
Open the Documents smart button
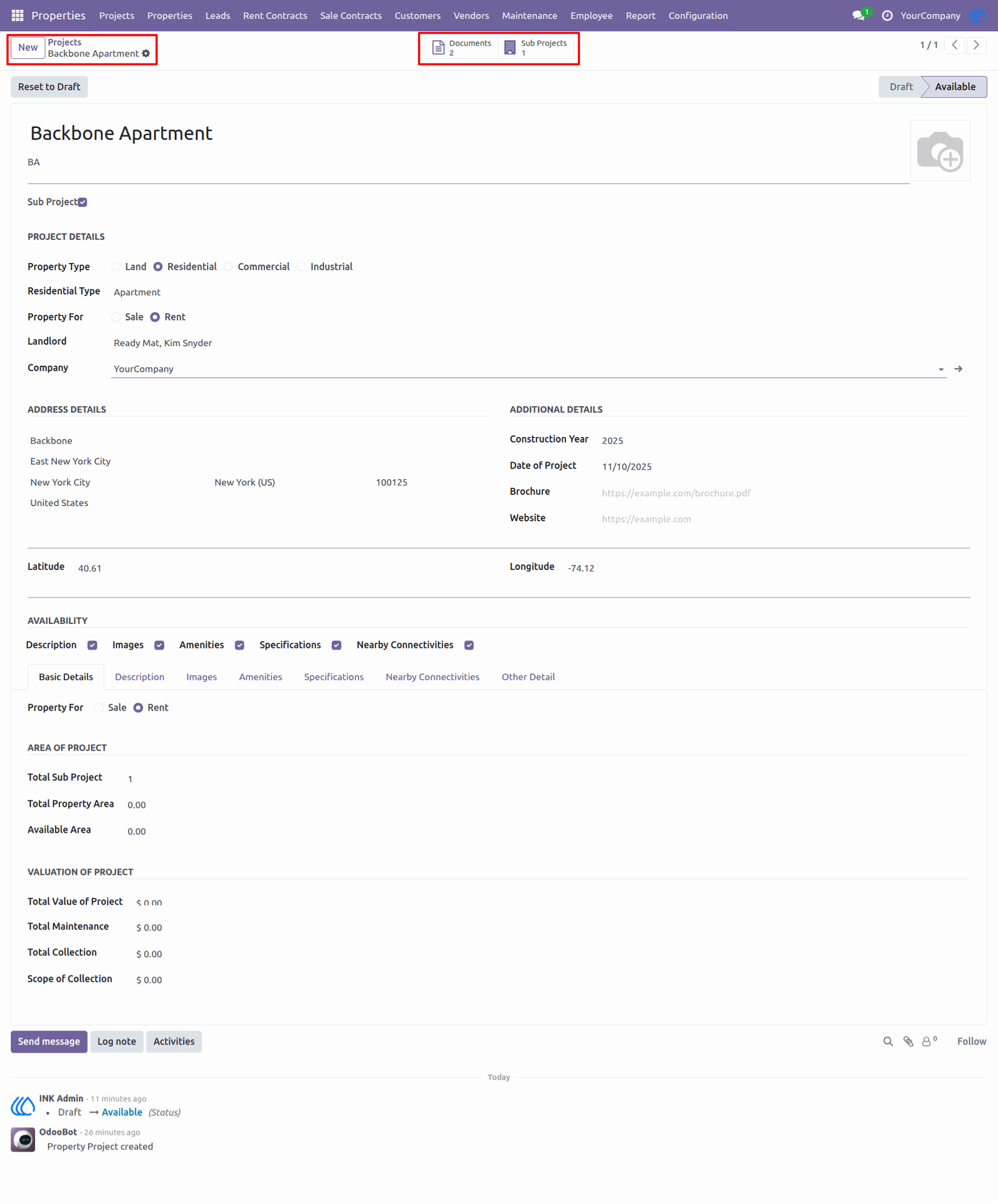click(x=462, y=48)
